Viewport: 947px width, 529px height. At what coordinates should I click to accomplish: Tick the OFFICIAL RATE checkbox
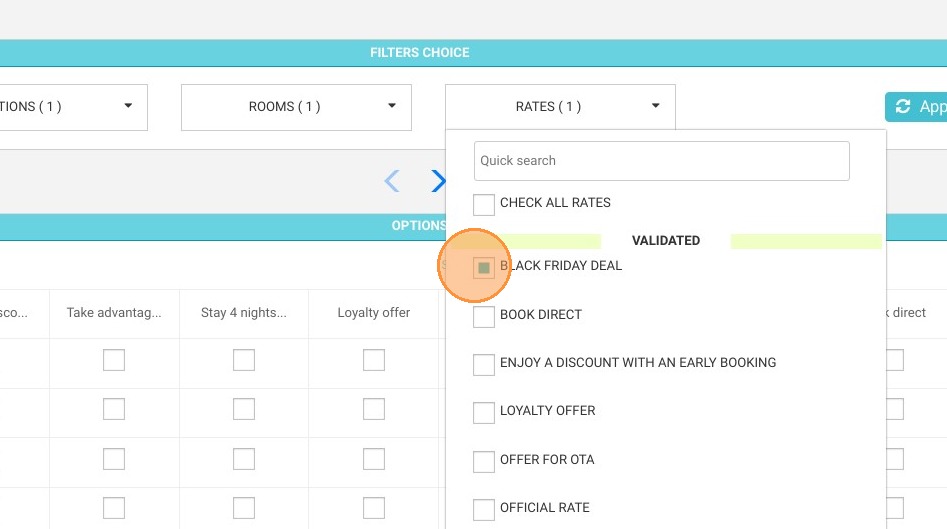click(x=484, y=510)
